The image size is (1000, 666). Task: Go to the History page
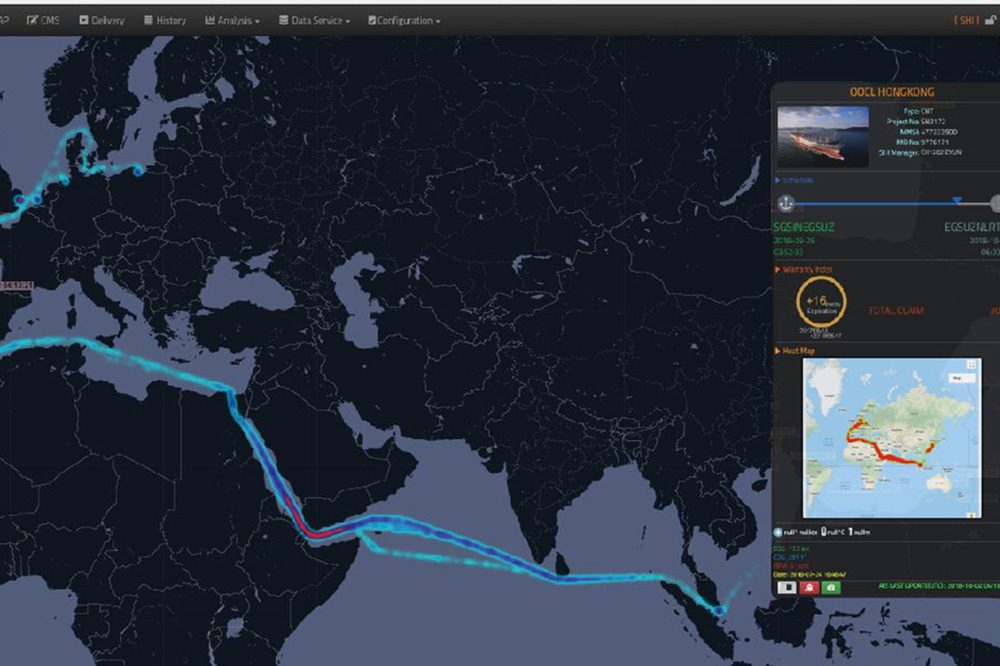pyautogui.click(x=164, y=20)
